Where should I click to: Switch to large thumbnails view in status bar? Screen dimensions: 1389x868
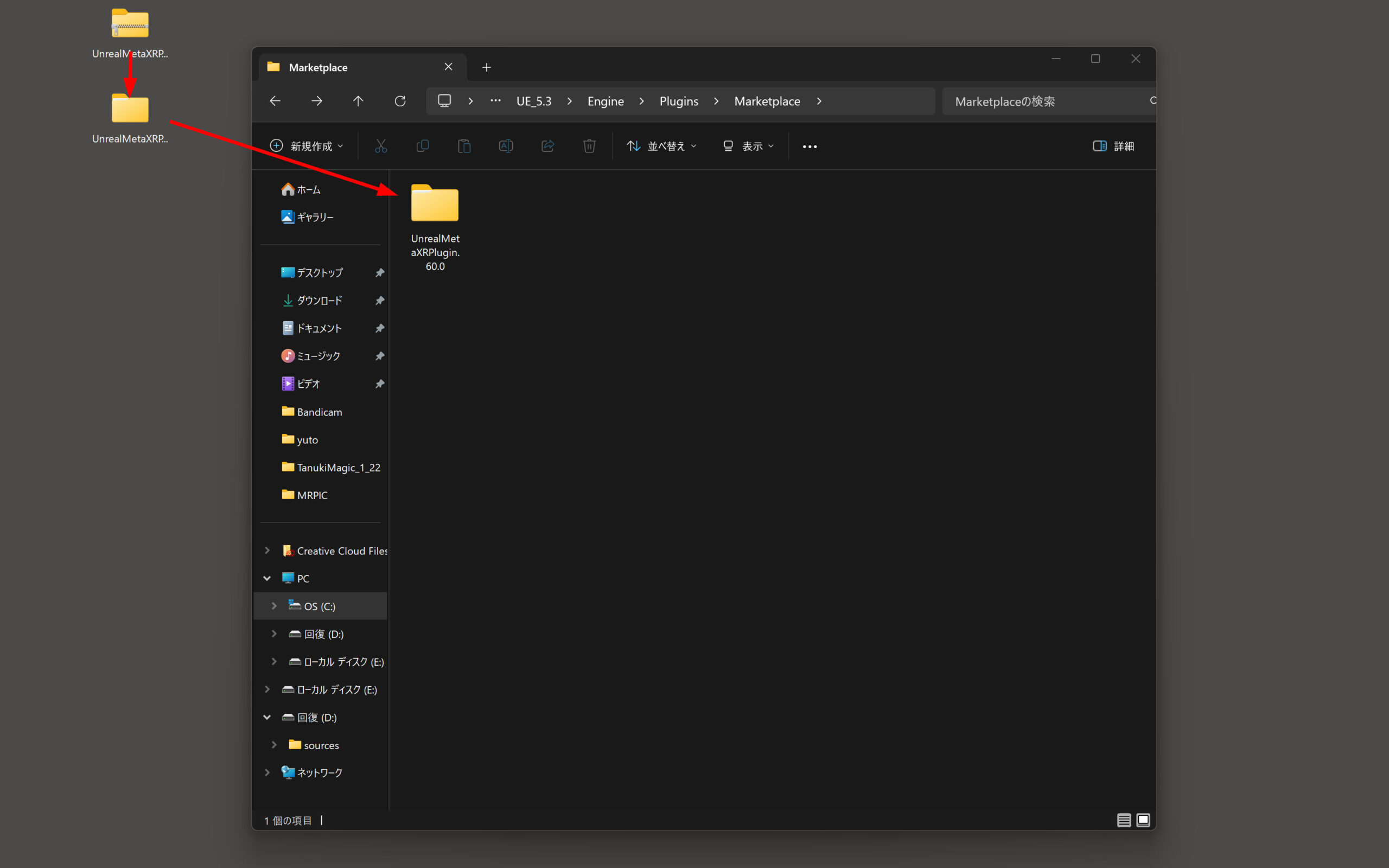pyautogui.click(x=1143, y=820)
